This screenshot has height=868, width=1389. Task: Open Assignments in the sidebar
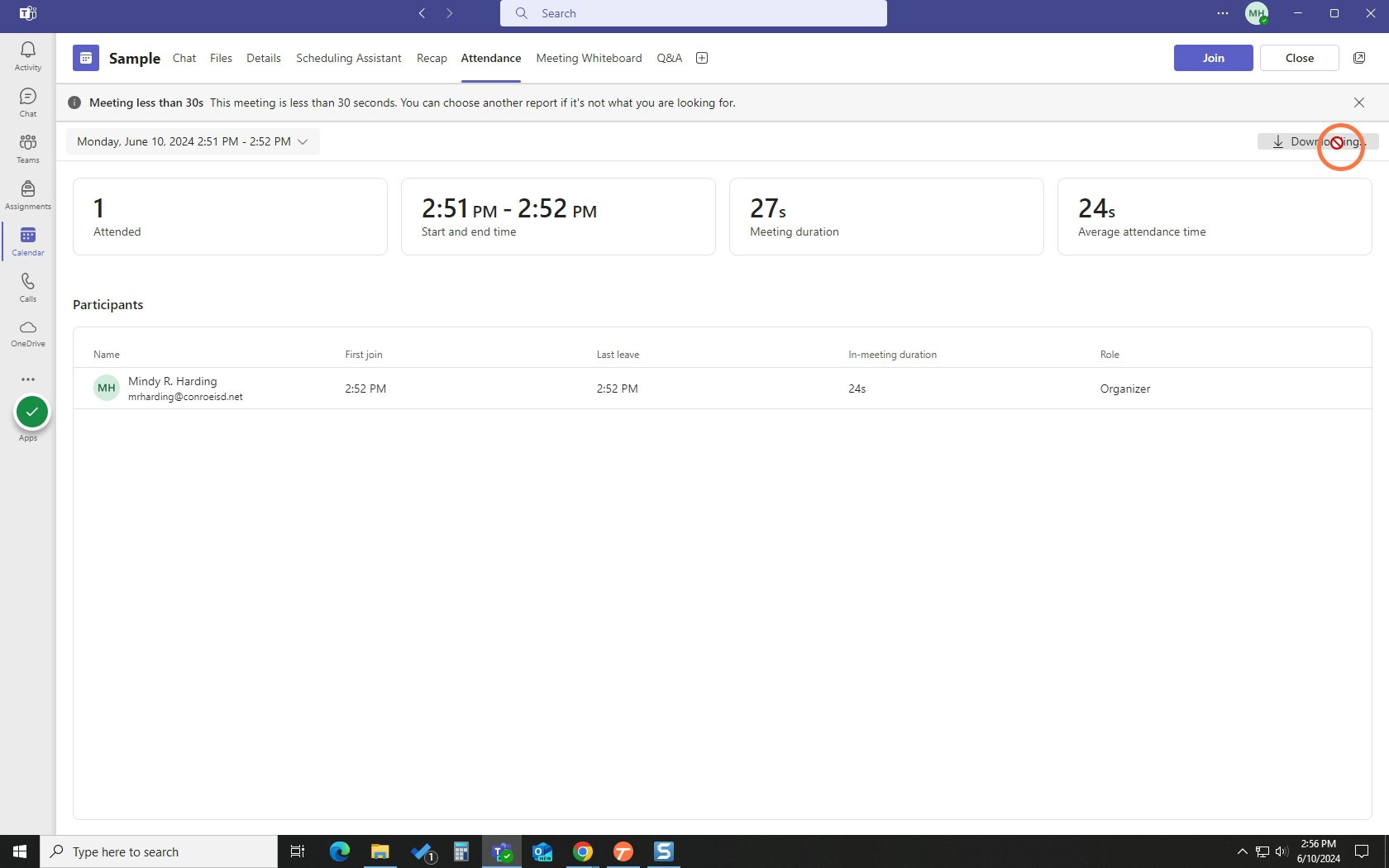[x=28, y=195]
